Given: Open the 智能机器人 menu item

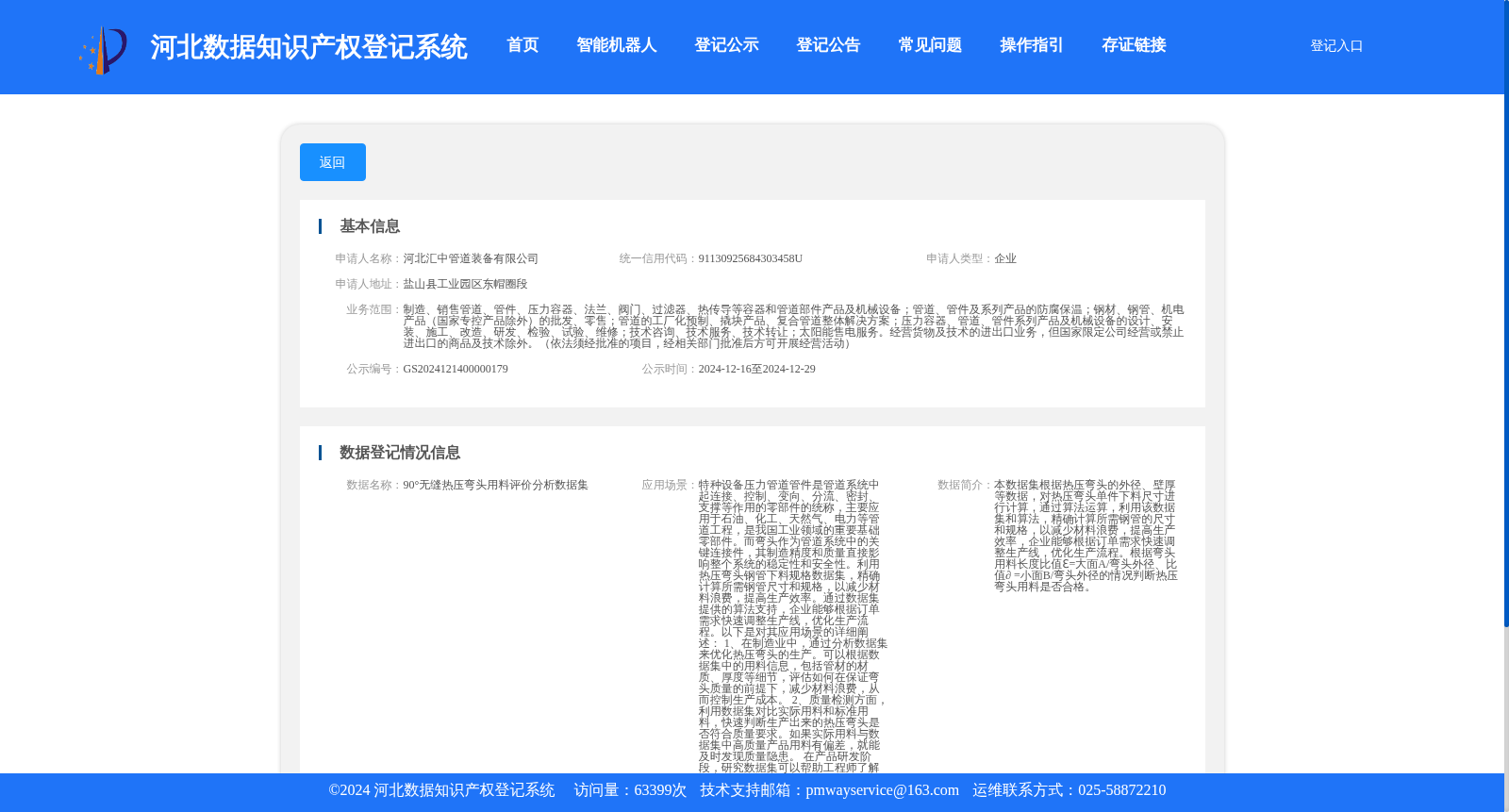Looking at the screenshot, I should tap(617, 45).
